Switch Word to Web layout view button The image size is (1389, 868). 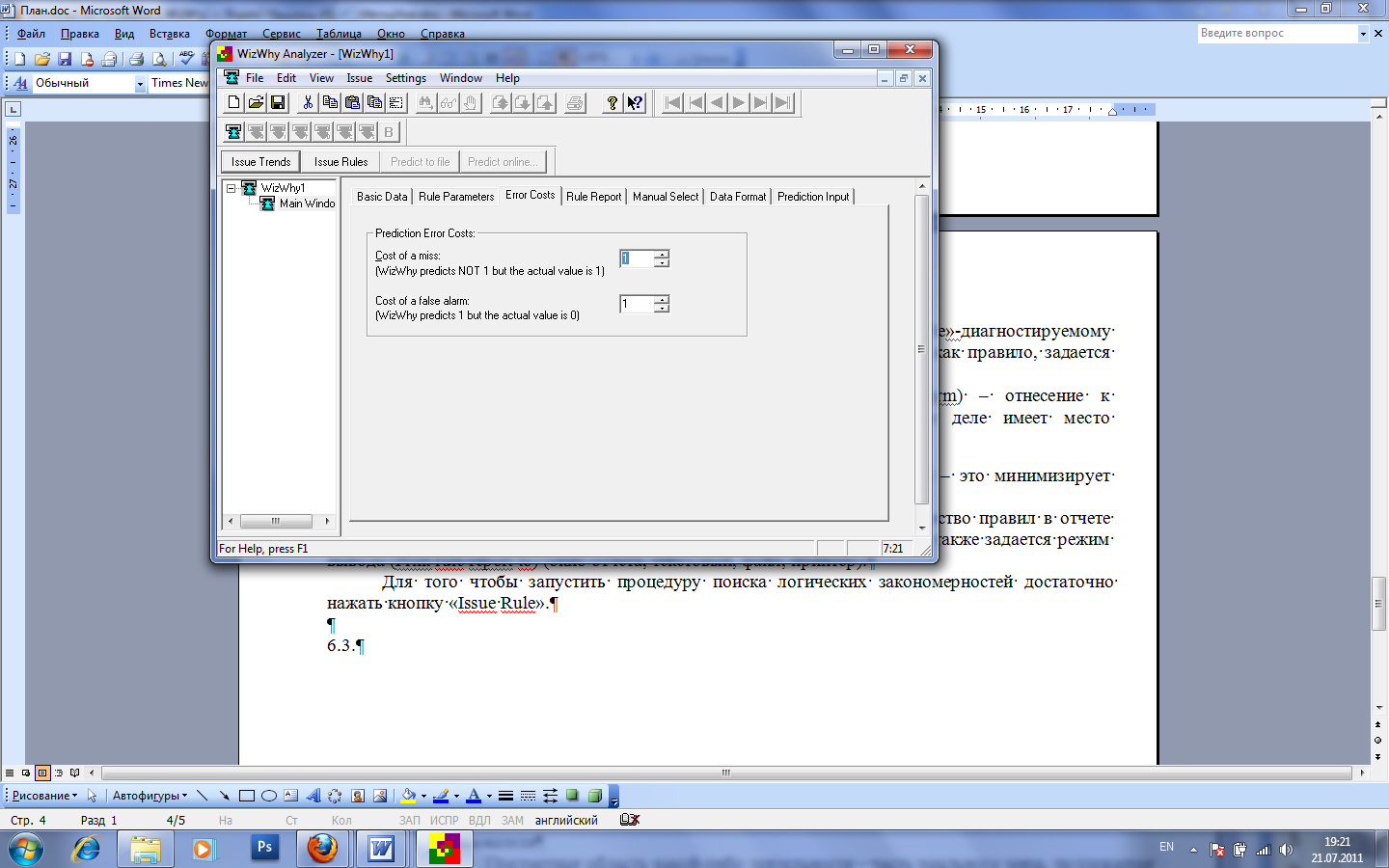point(26,773)
